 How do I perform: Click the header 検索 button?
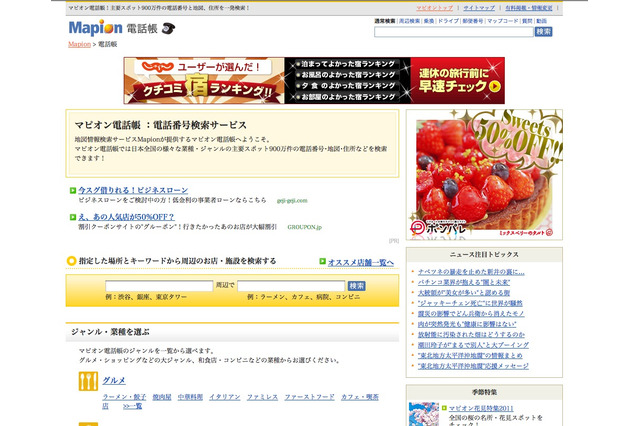click(544, 32)
